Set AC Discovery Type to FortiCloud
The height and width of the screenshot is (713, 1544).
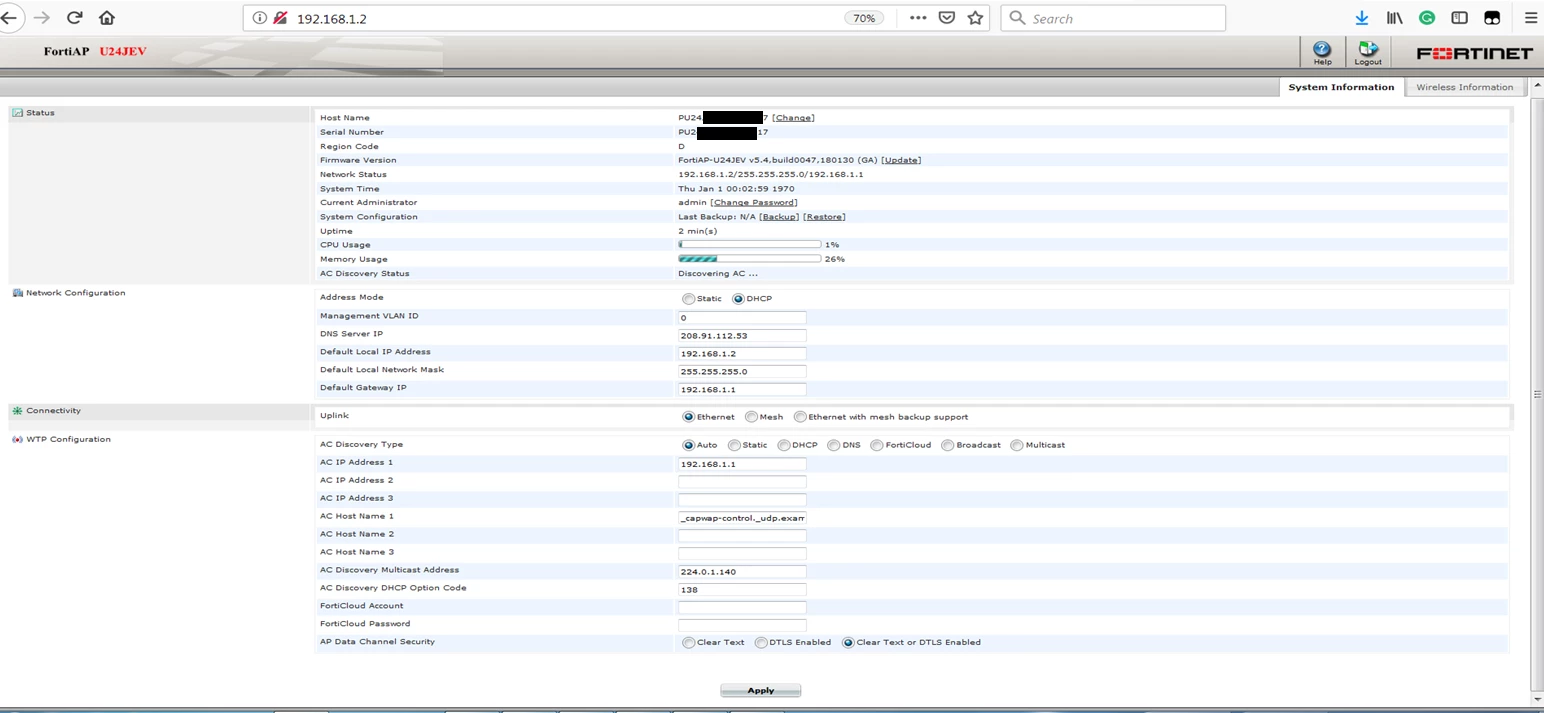coord(876,445)
